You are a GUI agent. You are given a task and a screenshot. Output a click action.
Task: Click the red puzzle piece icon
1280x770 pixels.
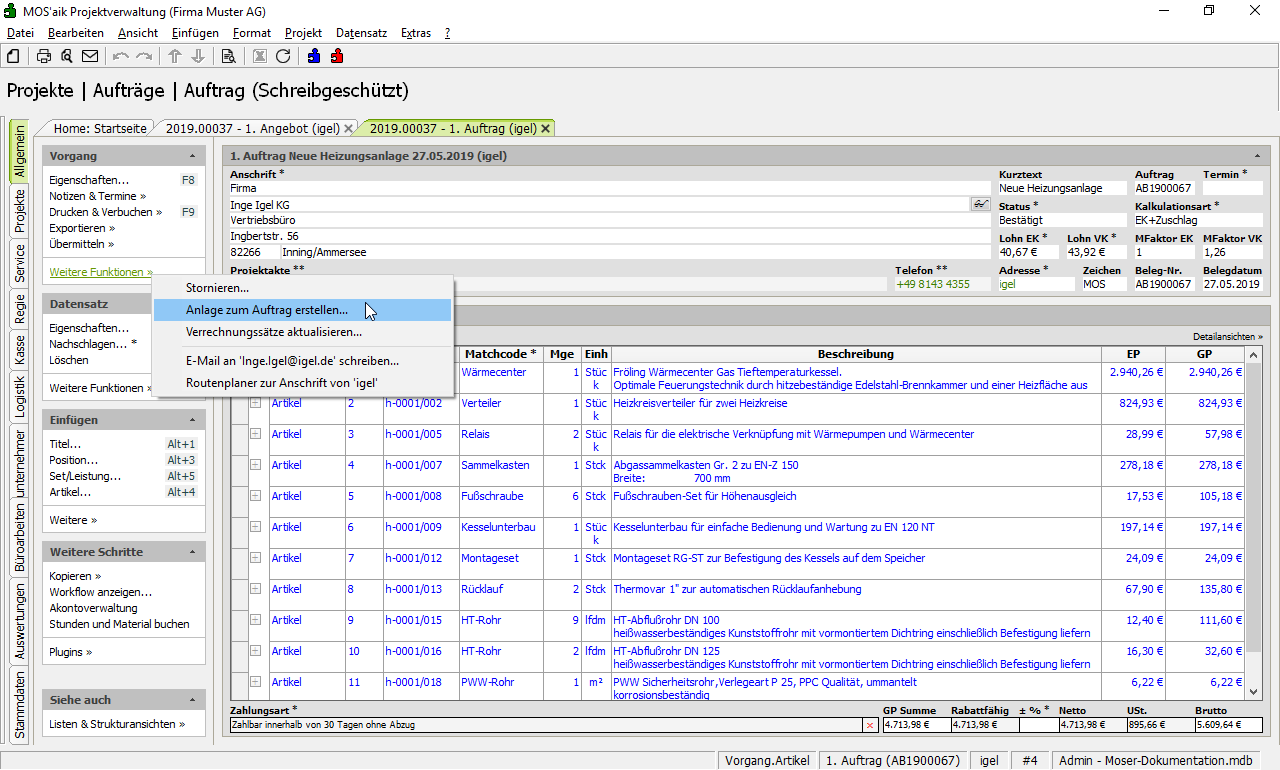(337, 56)
